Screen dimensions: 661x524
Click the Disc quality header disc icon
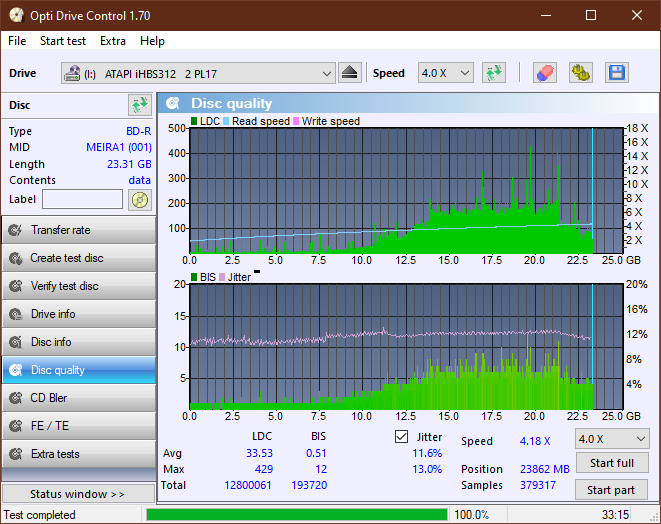[173, 103]
